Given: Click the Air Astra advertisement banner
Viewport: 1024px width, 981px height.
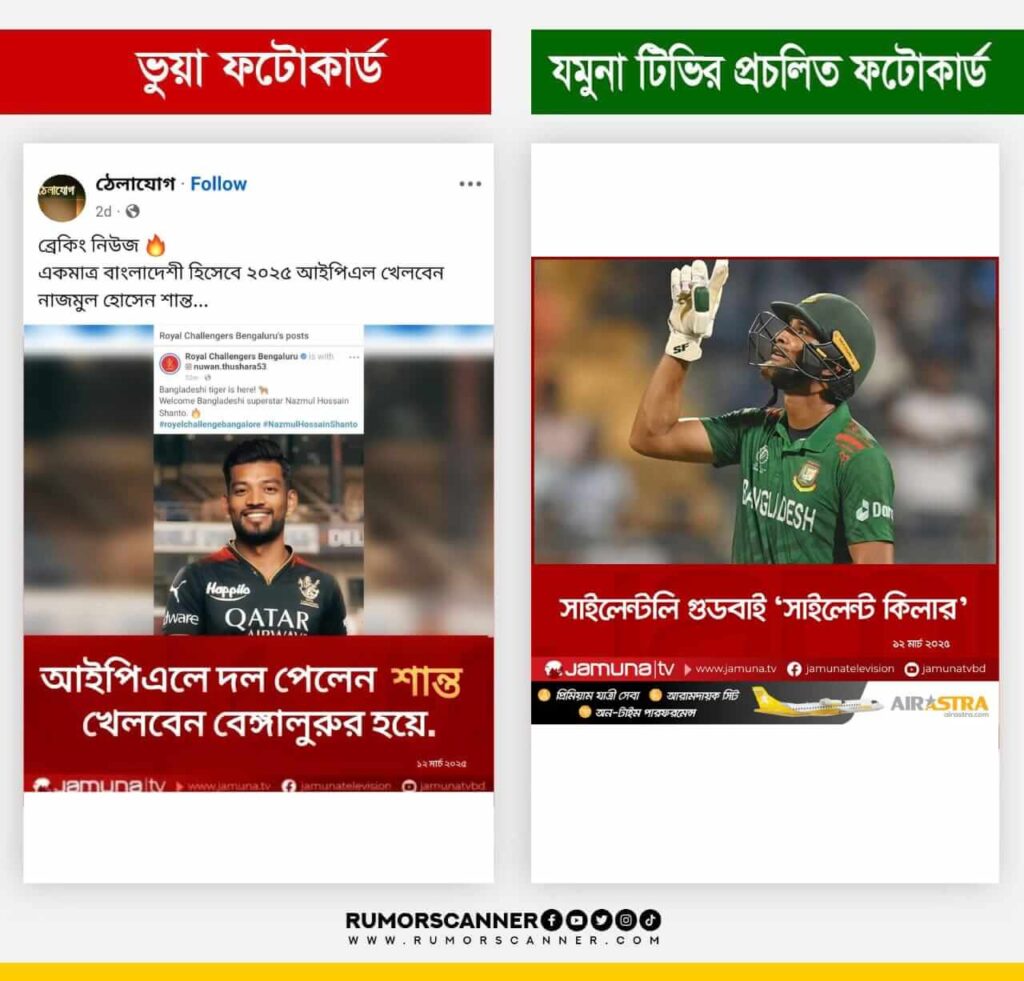Looking at the screenshot, I should [x=764, y=703].
